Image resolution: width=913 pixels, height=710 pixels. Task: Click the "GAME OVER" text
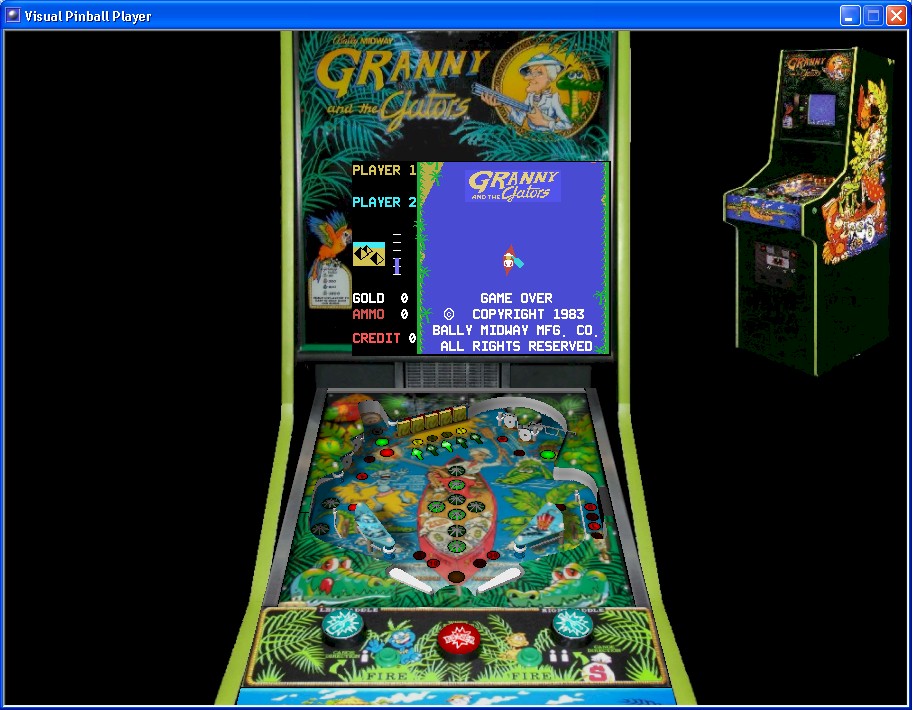516,298
